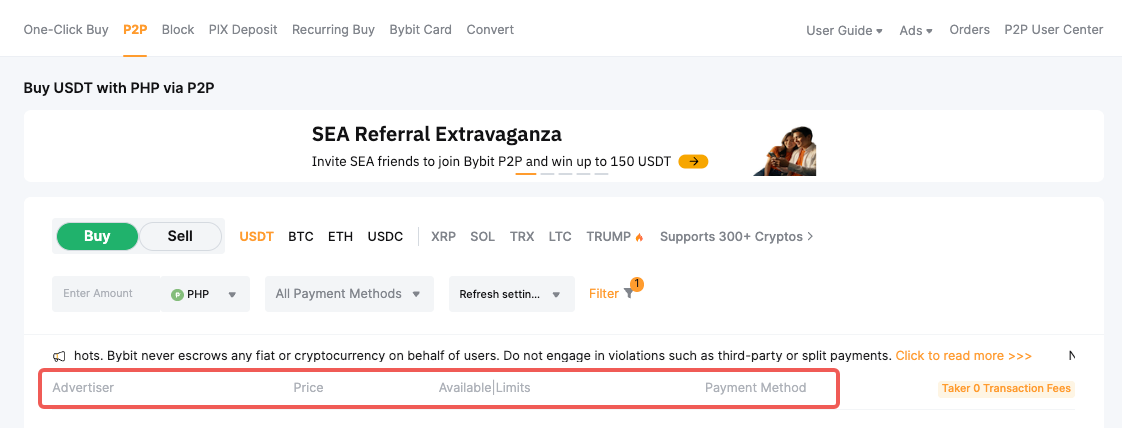Go to the One-Click Buy tab
The height and width of the screenshot is (428, 1122).
click(66, 30)
